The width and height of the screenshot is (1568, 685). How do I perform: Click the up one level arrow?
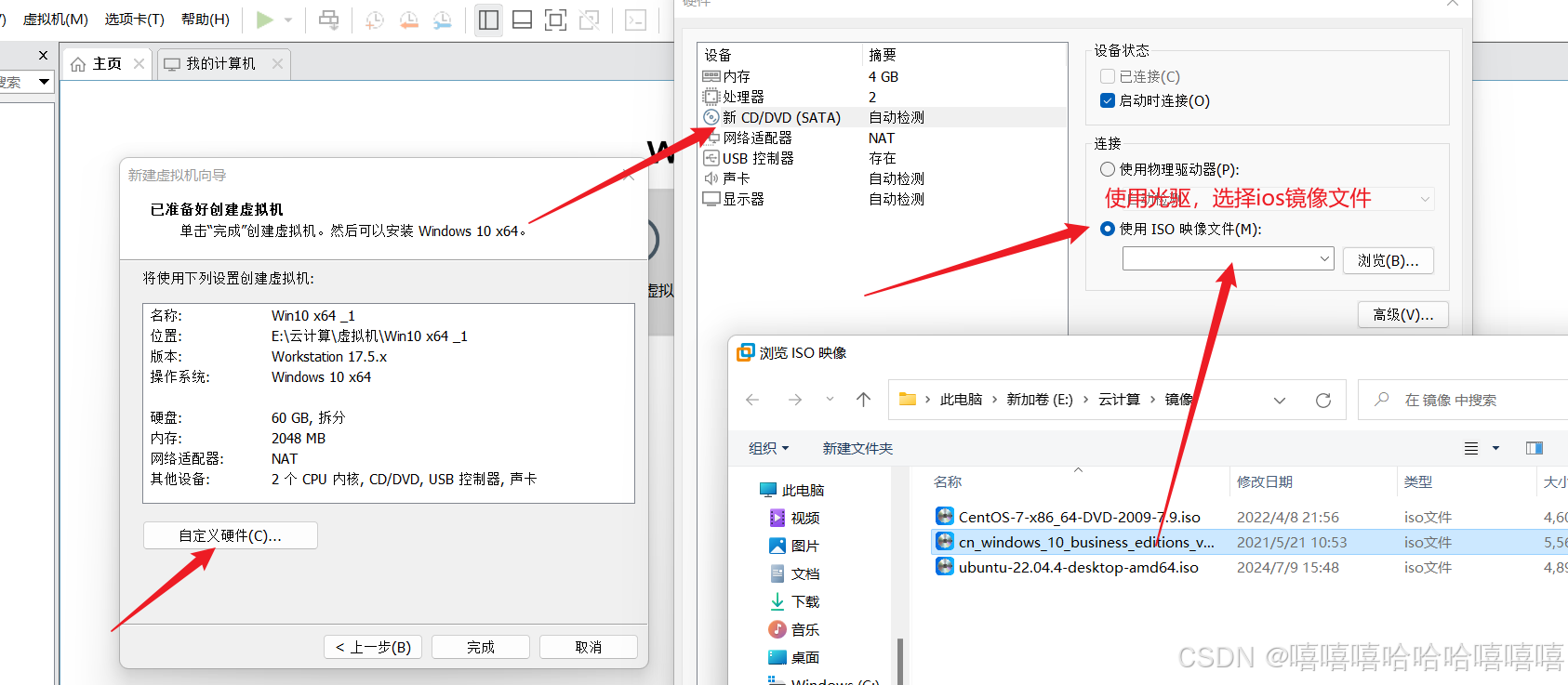pos(863,400)
